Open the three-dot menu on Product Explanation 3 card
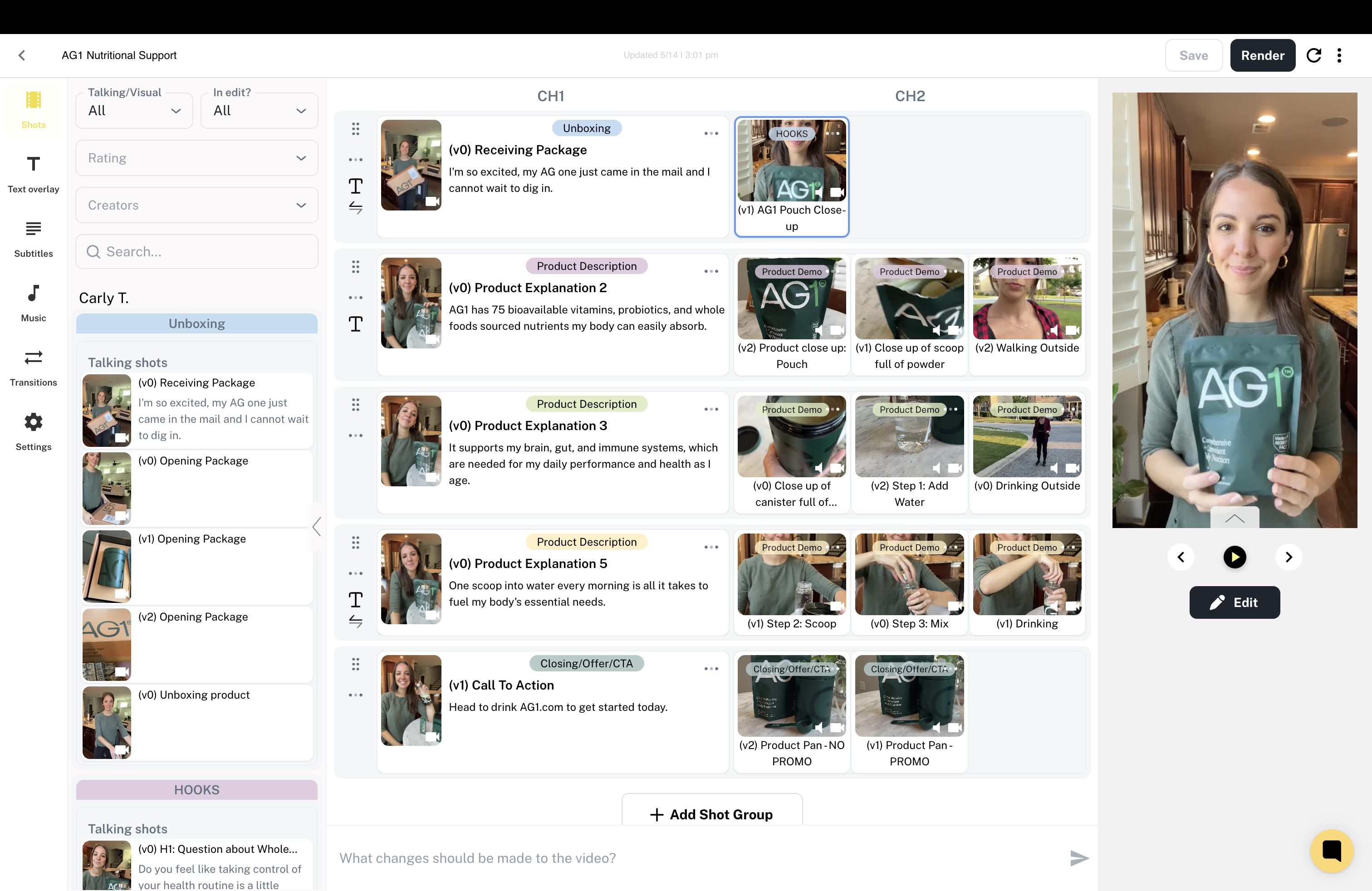This screenshot has width=1372, height=891. pos(711,409)
